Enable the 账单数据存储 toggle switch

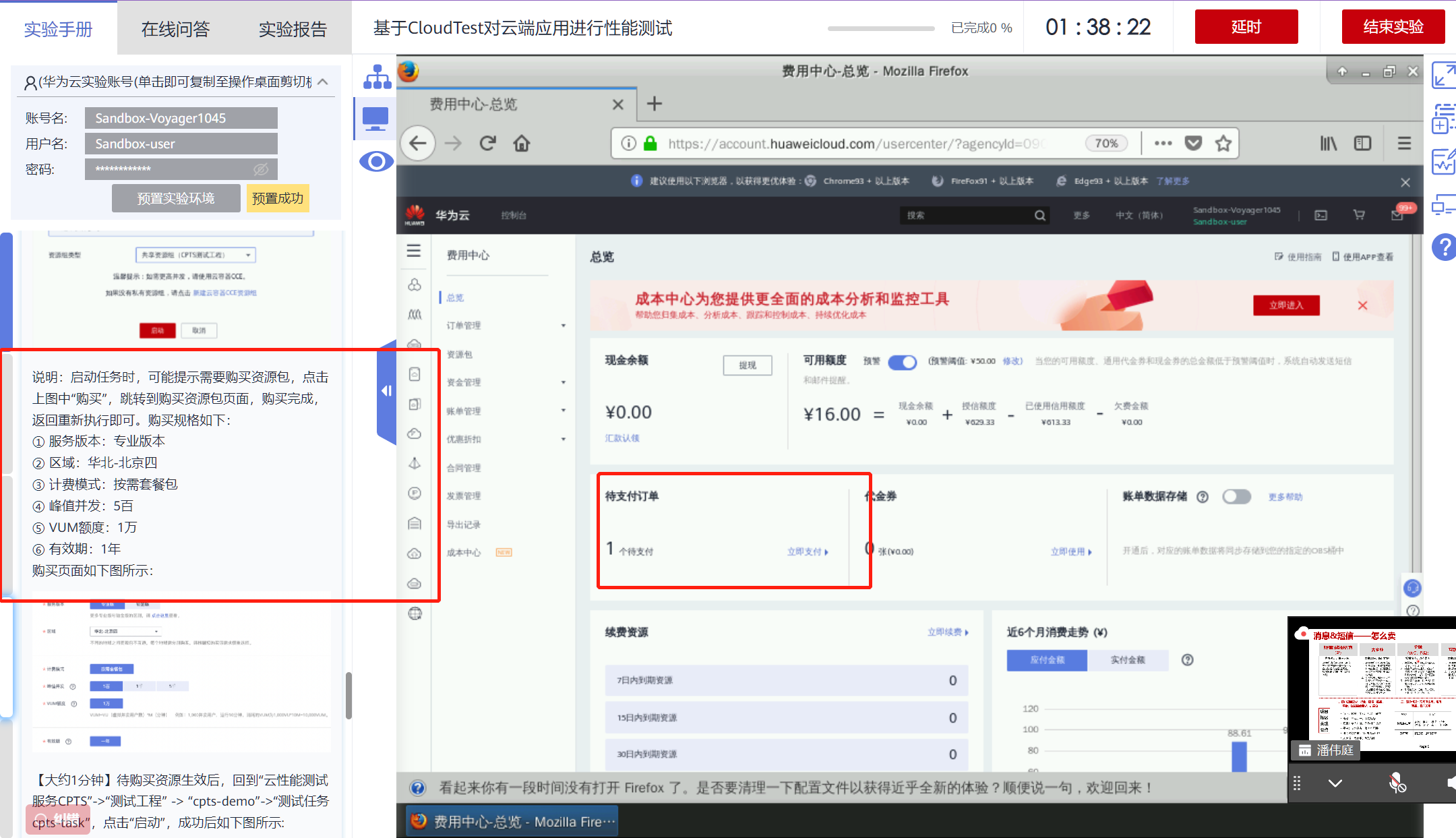tap(1236, 497)
